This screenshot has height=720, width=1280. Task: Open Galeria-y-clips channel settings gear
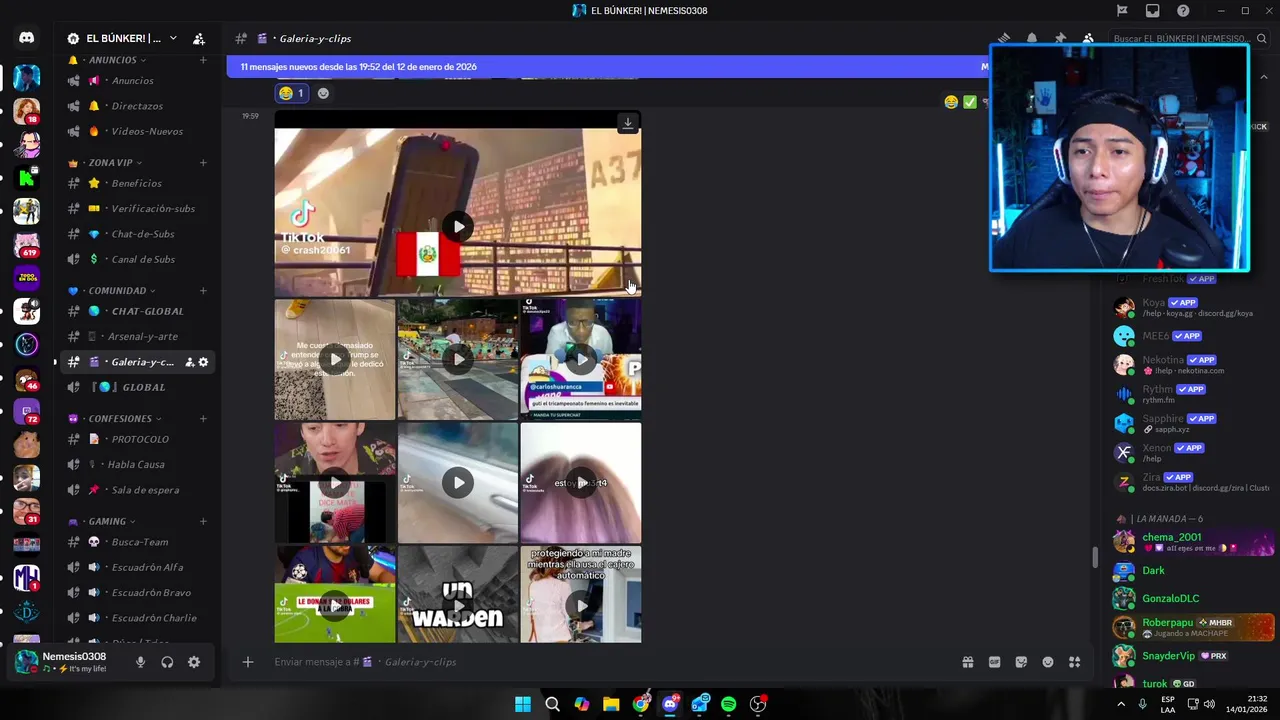(203, 362)
